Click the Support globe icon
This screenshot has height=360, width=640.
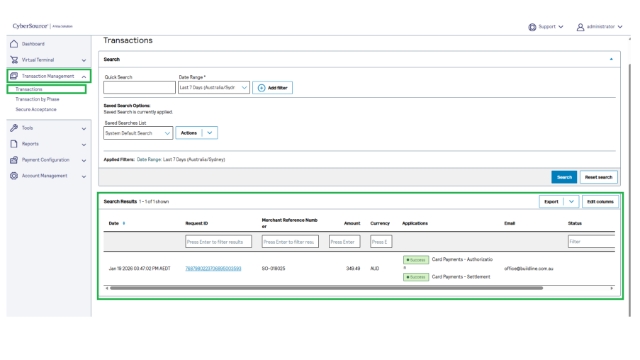click(532, 27)
